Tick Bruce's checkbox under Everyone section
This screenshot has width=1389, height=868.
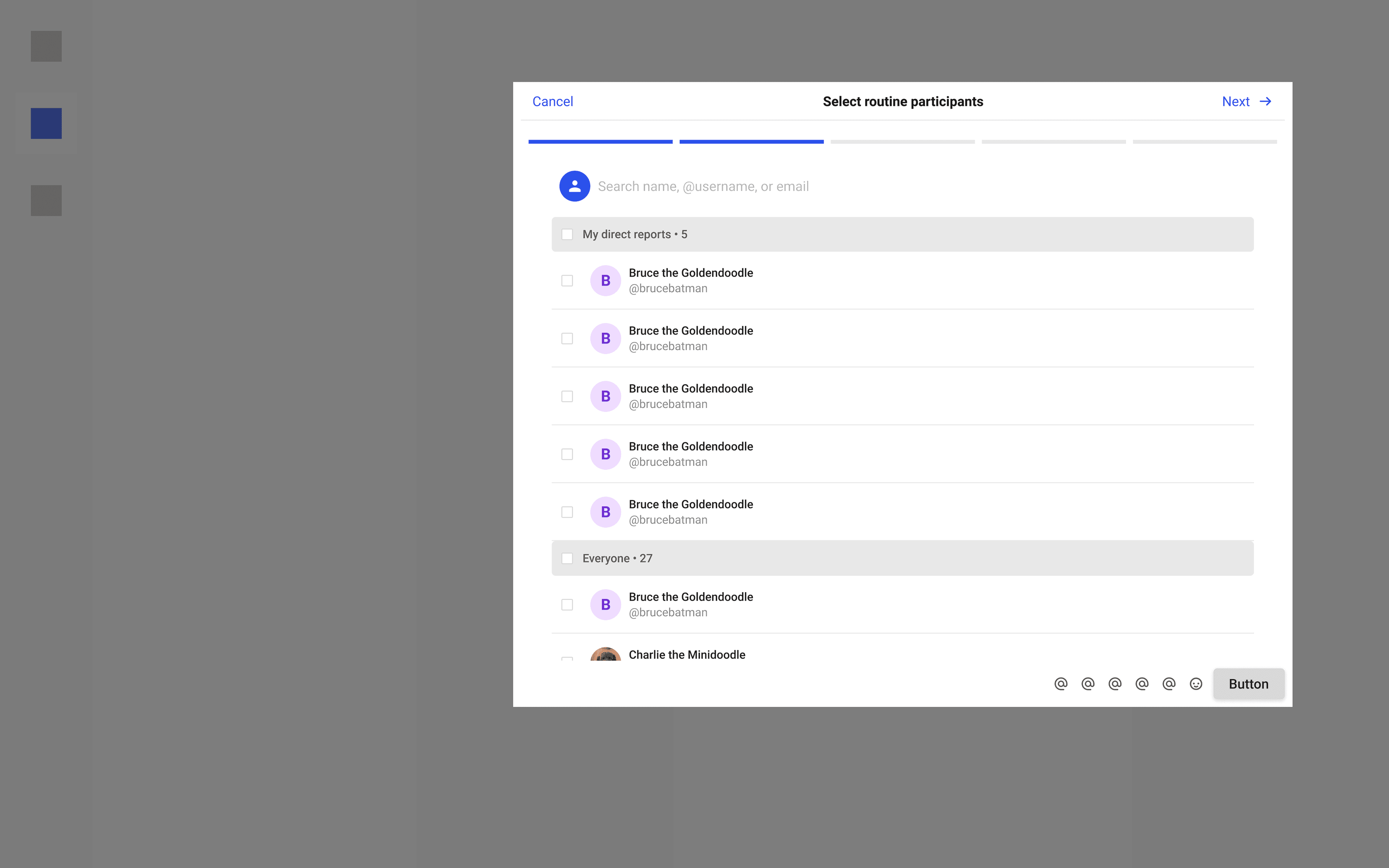tap(567, 604)
